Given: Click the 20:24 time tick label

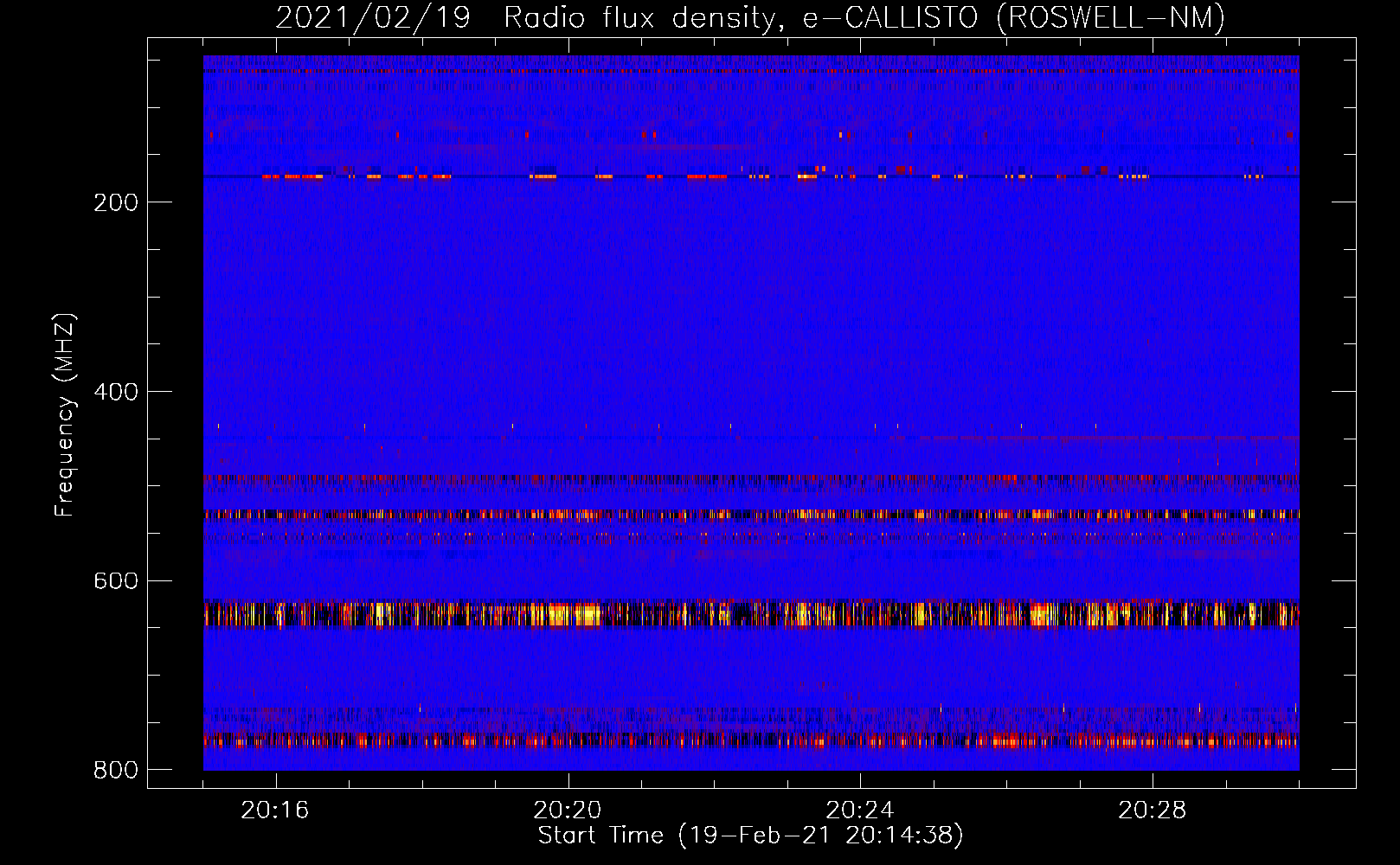Looking at the screenshot, I should pyautogui.click(x=860, y=811).
